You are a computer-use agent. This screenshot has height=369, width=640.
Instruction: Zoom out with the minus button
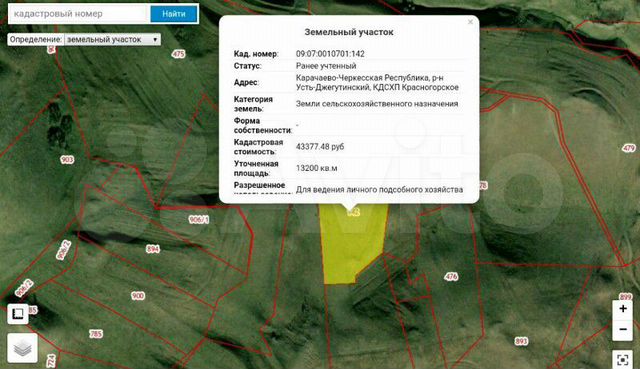point(623,329)
